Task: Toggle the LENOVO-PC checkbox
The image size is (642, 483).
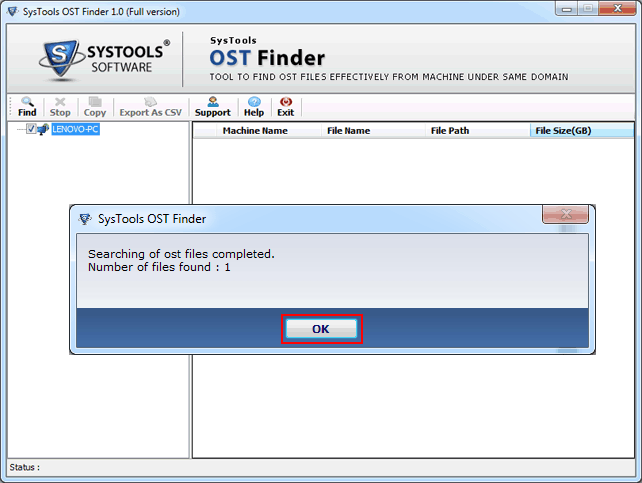Action: pyautogui.click(x=31, y=129)
